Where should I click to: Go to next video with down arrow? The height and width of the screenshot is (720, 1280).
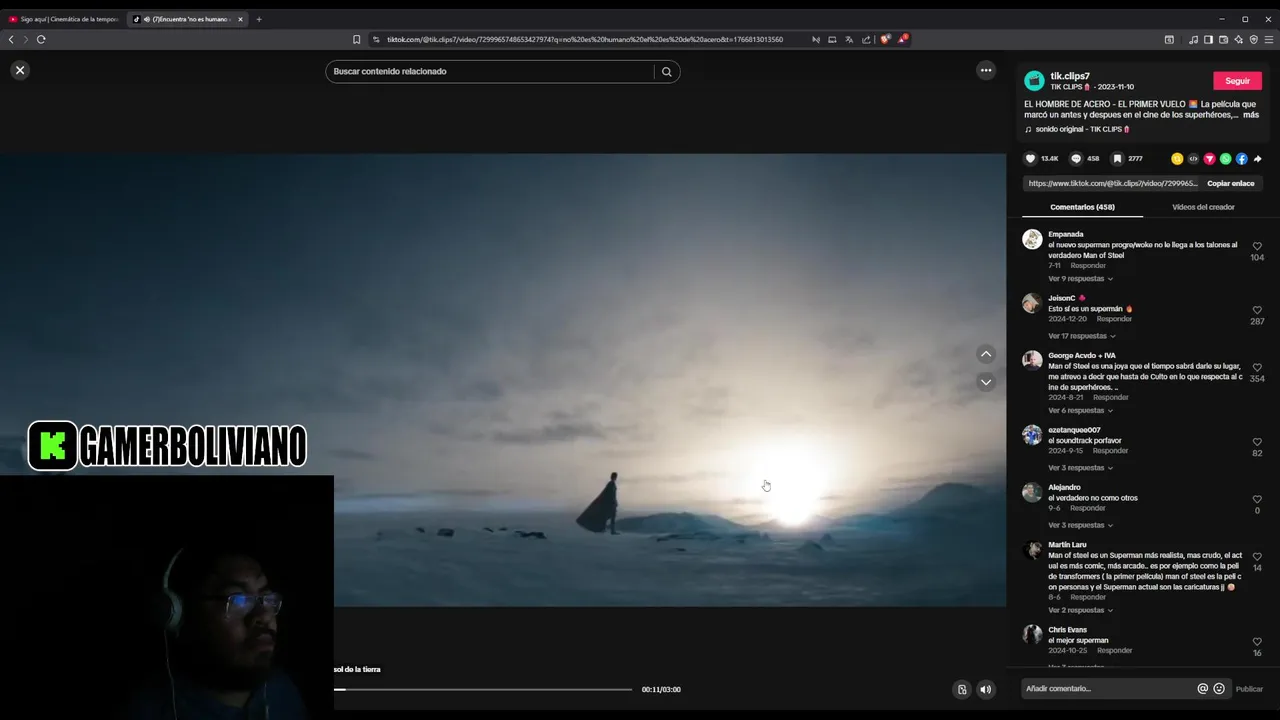click(x=986, y=382)
